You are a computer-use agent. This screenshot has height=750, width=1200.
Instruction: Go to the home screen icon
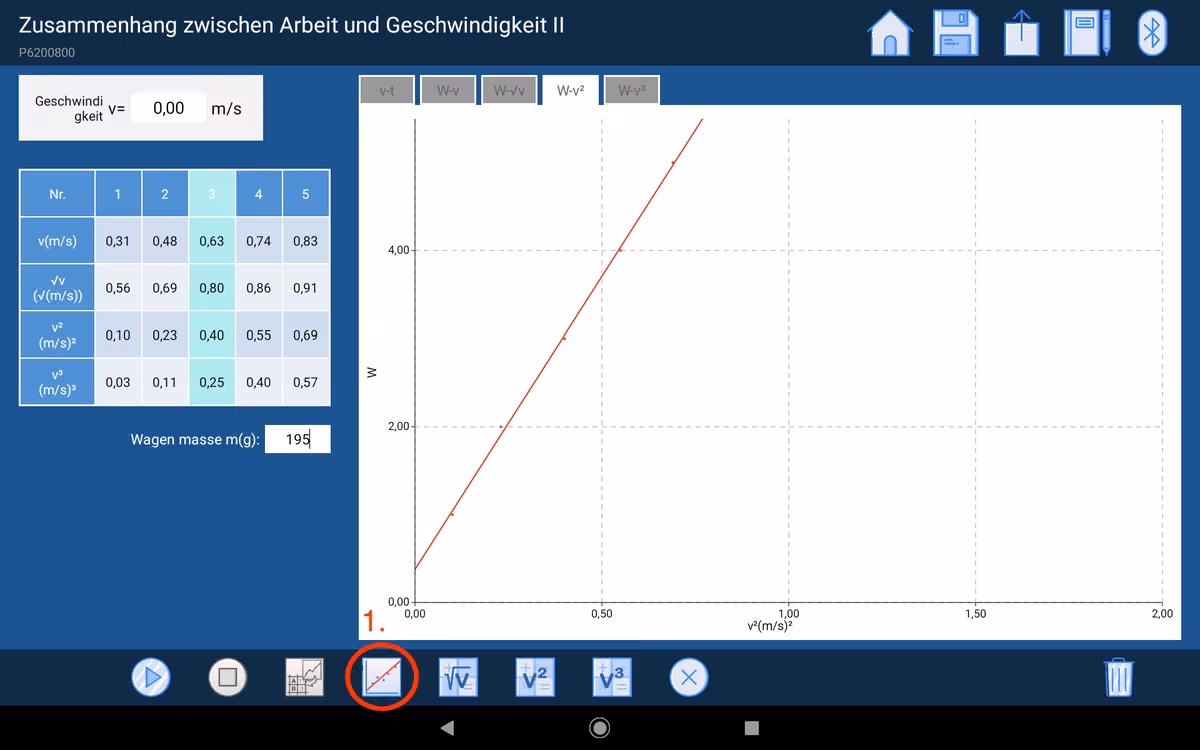tap(890, 34)
